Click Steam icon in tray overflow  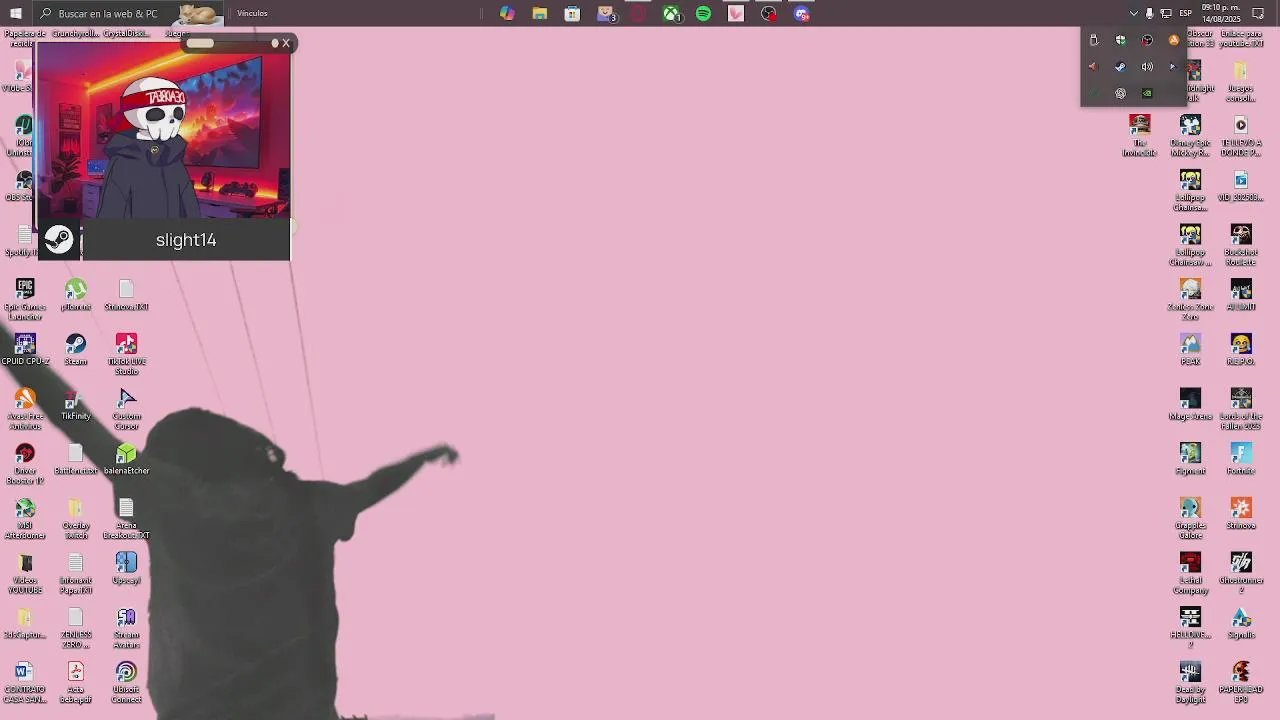pos(1120,67)
